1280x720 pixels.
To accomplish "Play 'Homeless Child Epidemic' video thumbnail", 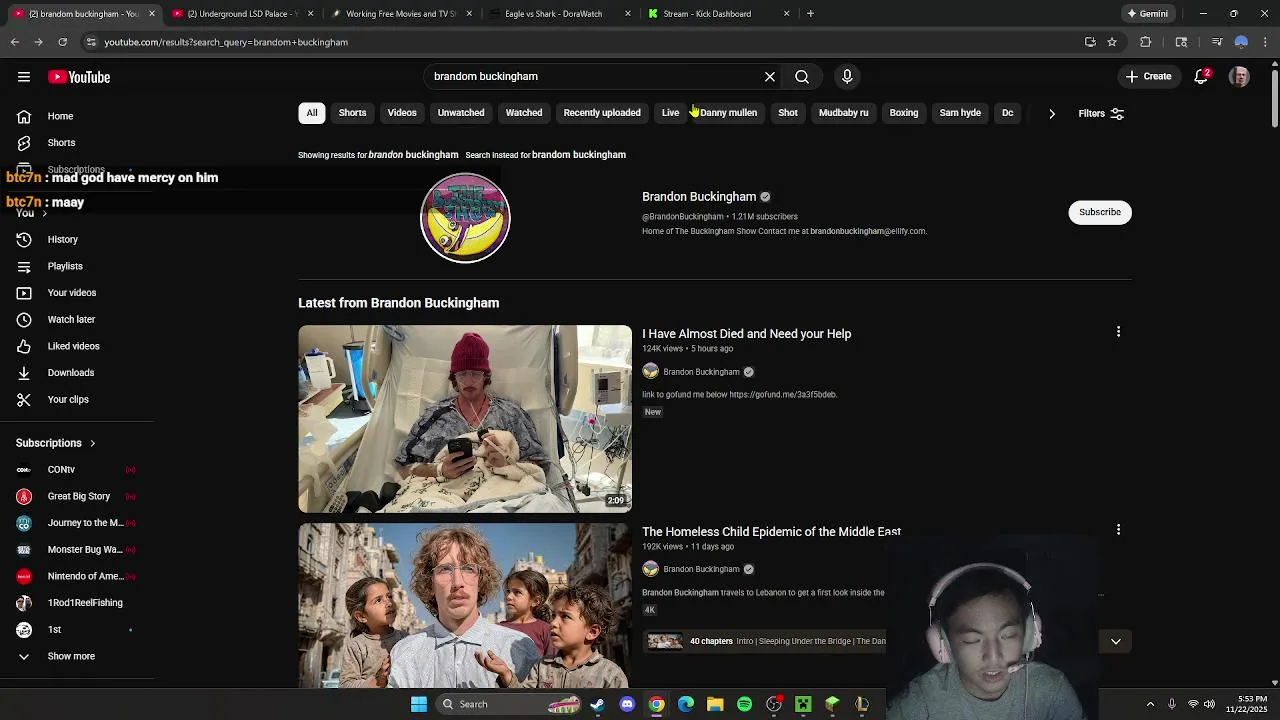I will tap(465, 605).
